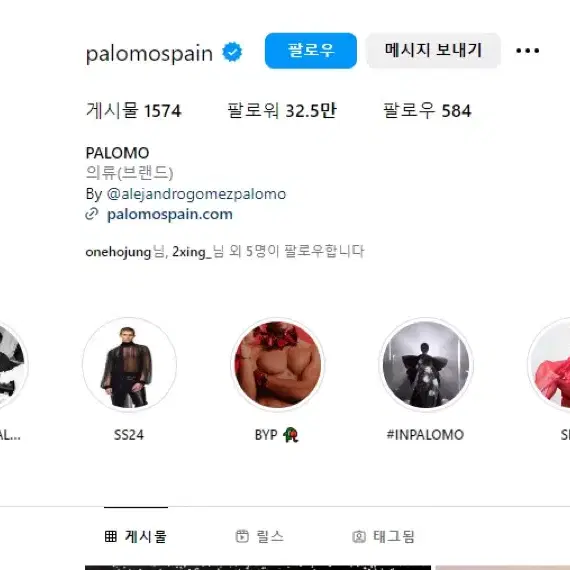Screen dimensions: 570x570
Task: Visit the @alejandrogomezpalomo profile mention
Action: click(x=196, y=194)
